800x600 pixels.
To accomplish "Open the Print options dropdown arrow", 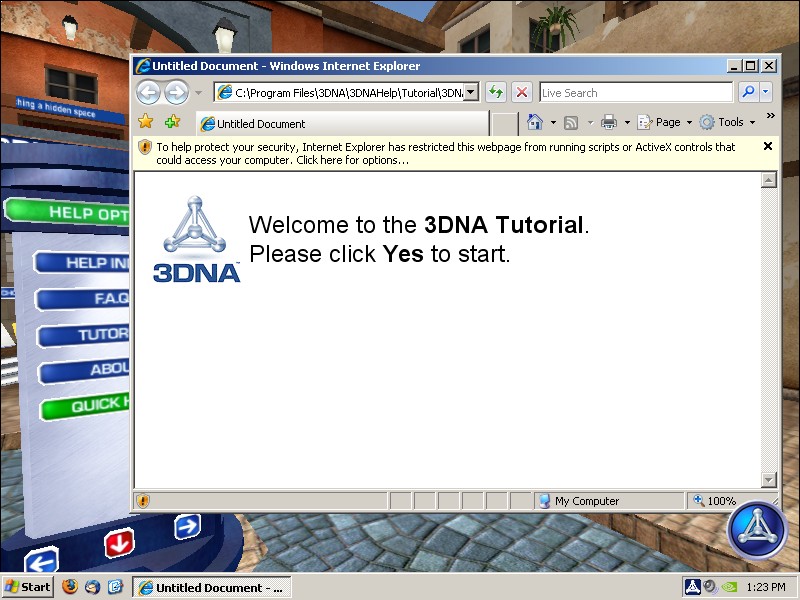I will 627,122.
